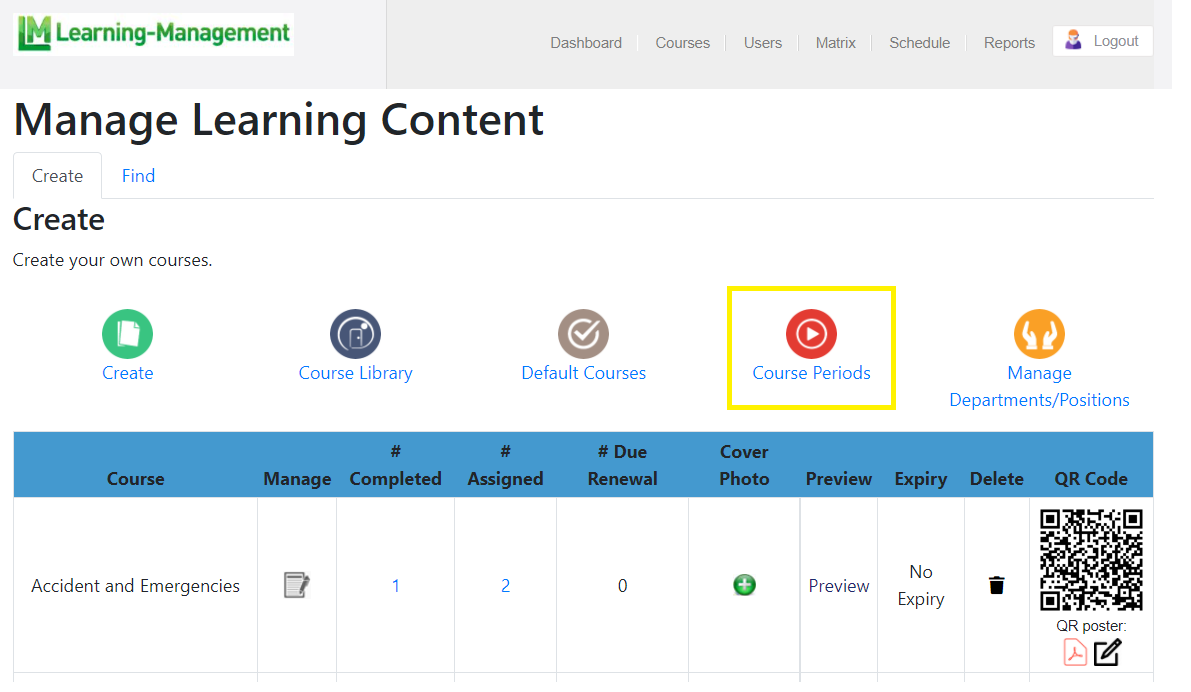The height and width of the screenshot is (692, 1191).
Task: Switch to the Find tab
Action: (138, 176)
